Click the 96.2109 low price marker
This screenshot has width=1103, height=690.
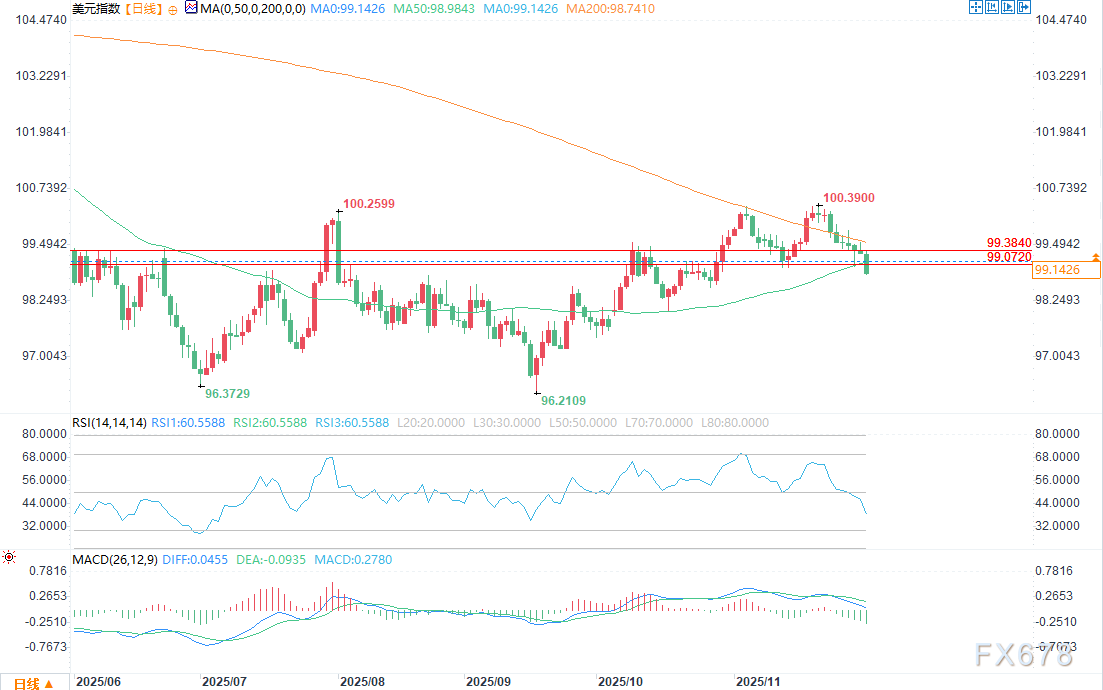pyautogui.click(x=563, y=400)
